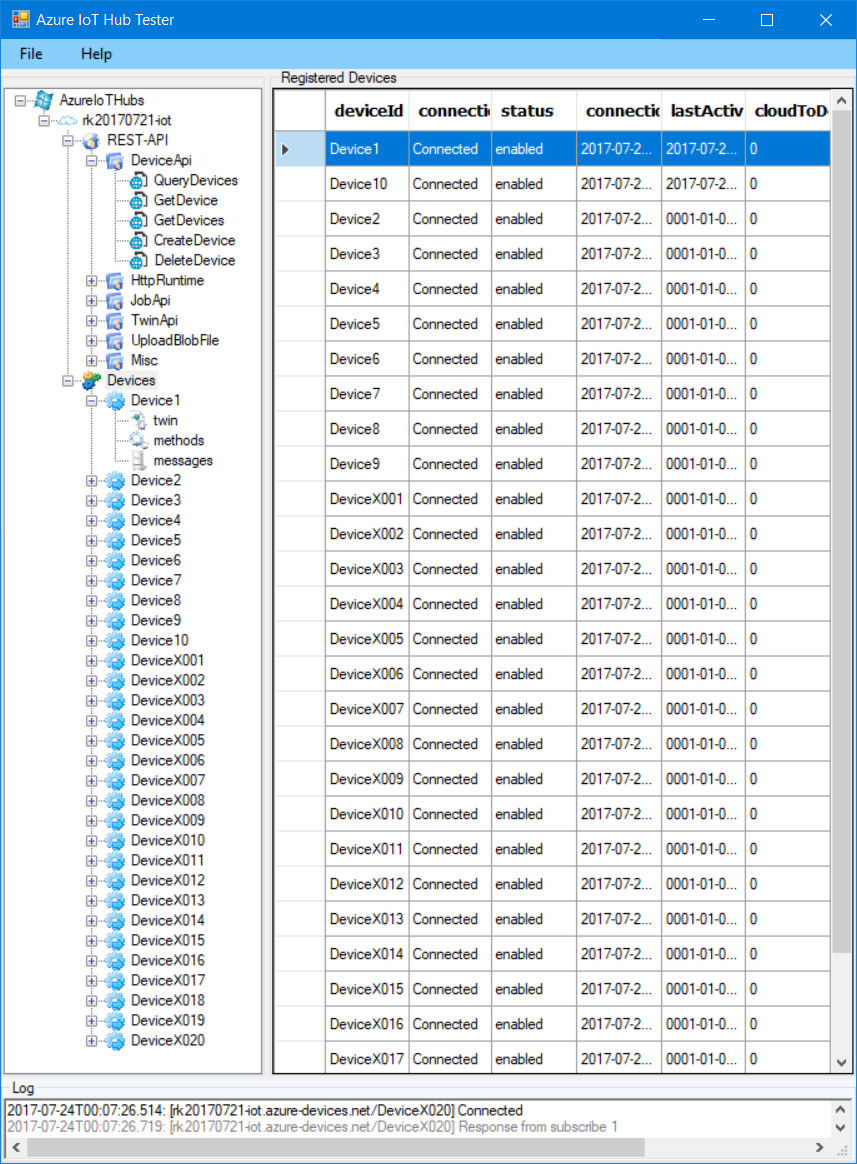857x1164 pixels.
Task: Click the Device2 gear icon in tree
Action: pos(115,481)
